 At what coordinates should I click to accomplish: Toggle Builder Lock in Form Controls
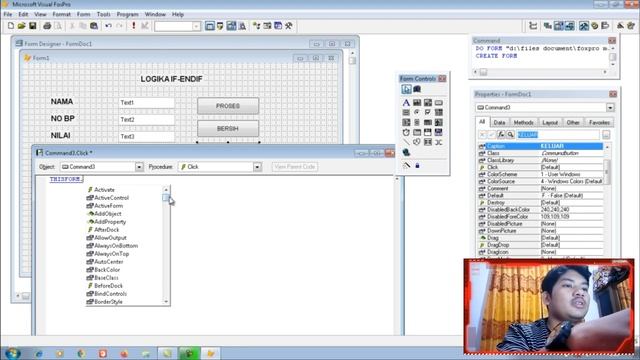click(x=406, y=165)
